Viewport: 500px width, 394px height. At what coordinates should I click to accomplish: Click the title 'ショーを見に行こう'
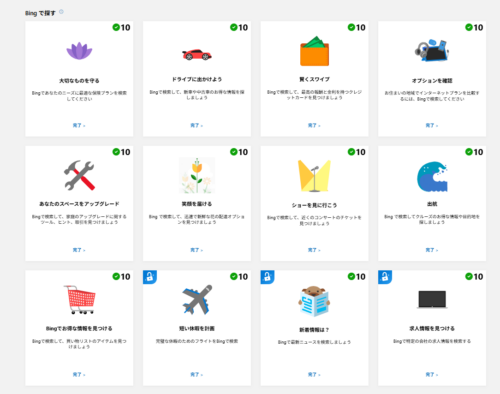(x=314, y=205)
